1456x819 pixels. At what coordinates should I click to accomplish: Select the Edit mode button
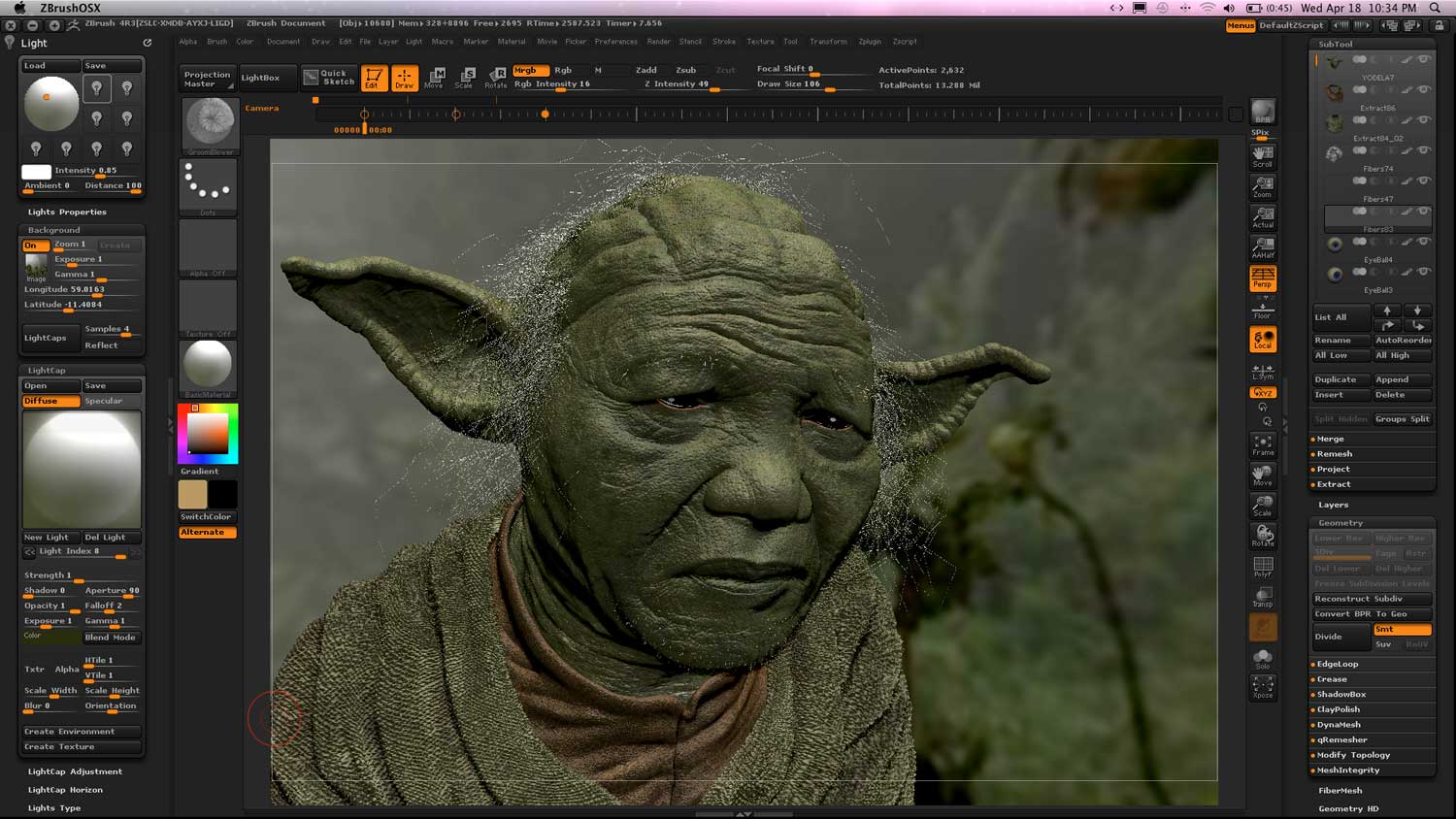pos(374,78)
